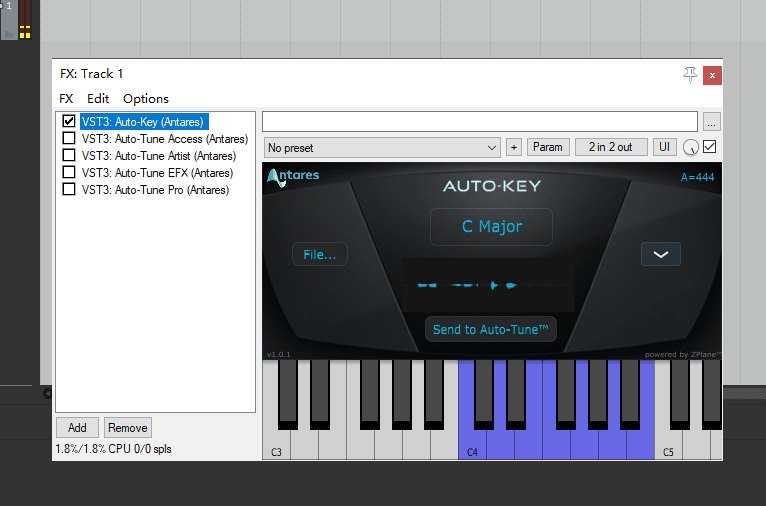
Task: Click the Remove FX button
Action: [x=128, y=428]
